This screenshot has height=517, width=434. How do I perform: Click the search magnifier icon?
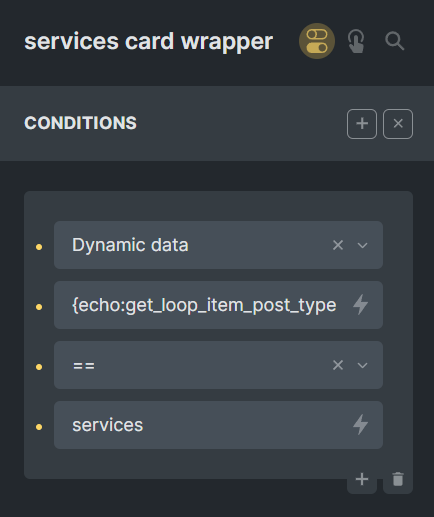tap(395, 41)
